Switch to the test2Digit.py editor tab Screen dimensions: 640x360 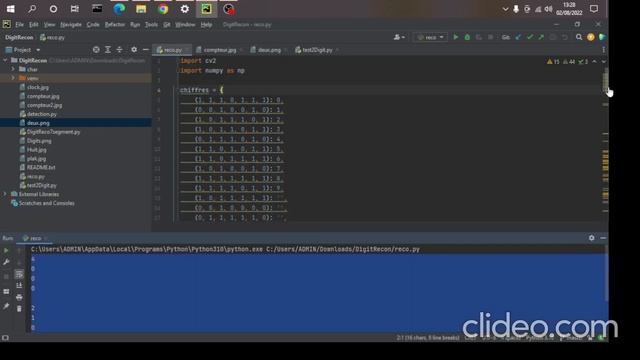[317, 50]
